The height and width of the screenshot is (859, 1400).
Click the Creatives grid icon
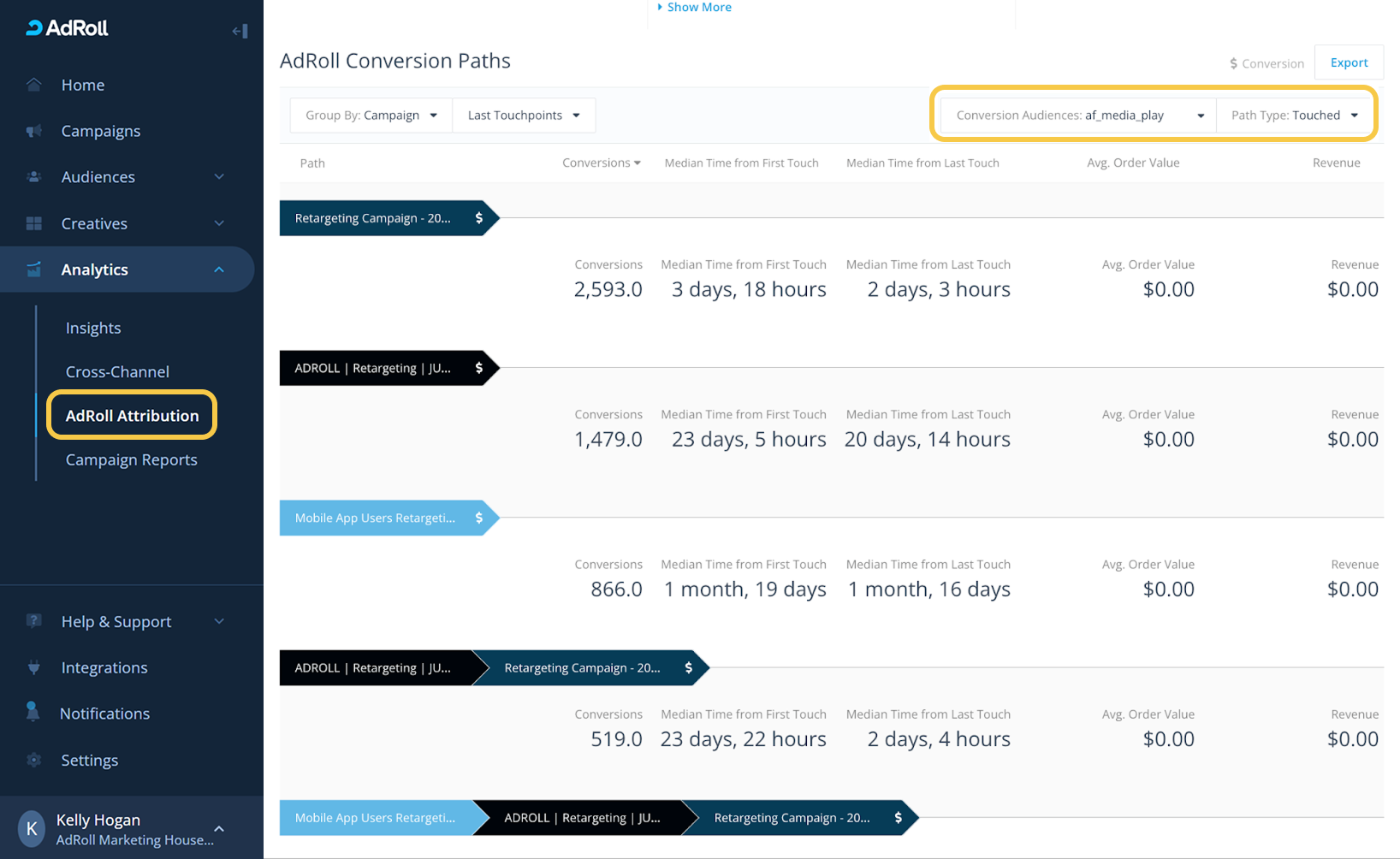34,223
